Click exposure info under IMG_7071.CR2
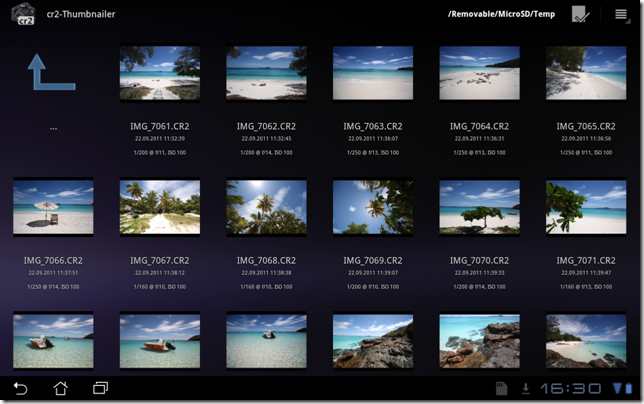The height and width of the screenshot is (404, 644). [x=586, y=287]
